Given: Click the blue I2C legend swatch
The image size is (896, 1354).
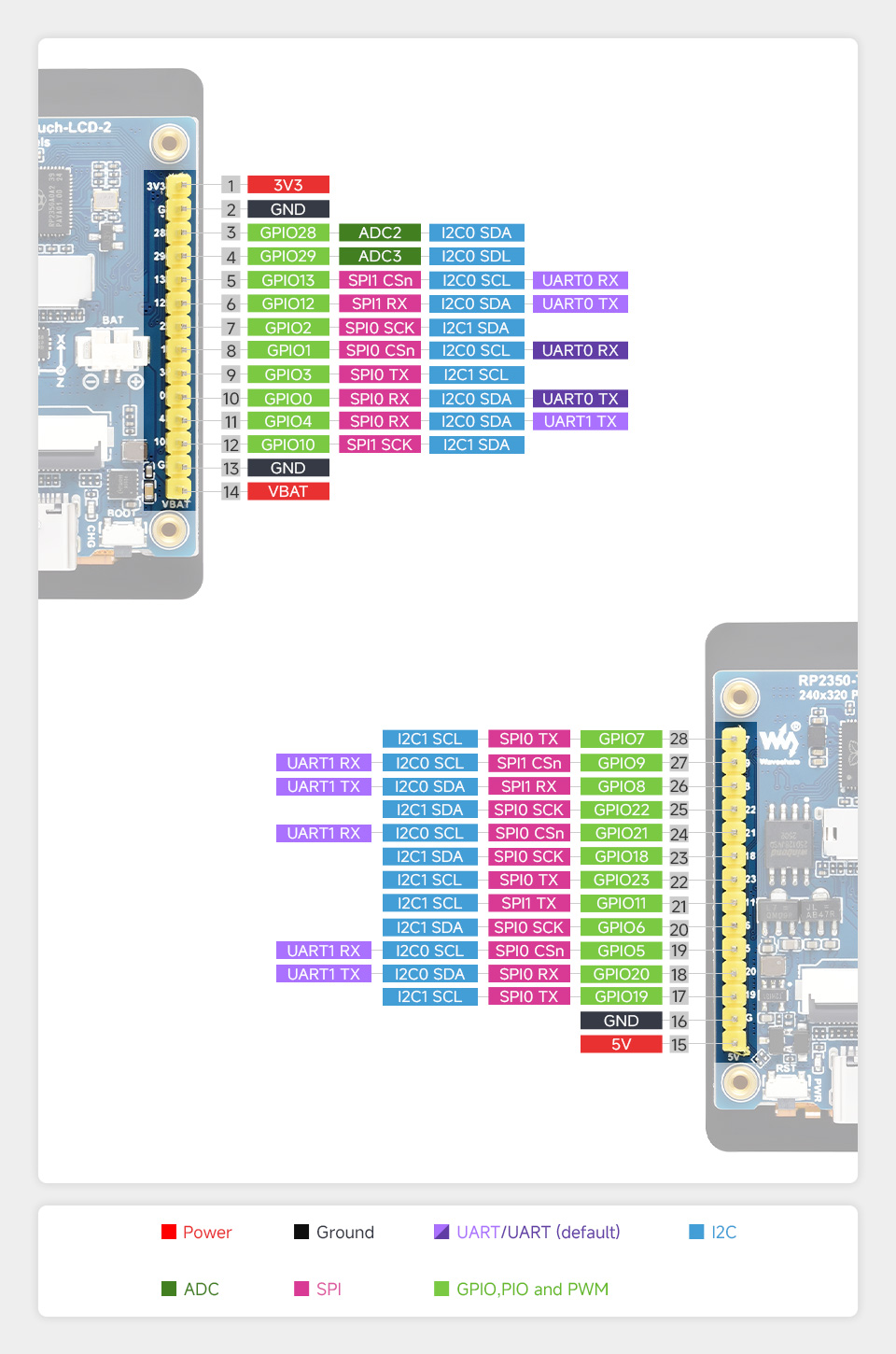Looking at the screenshot, I should click(x=696, y=1232).
